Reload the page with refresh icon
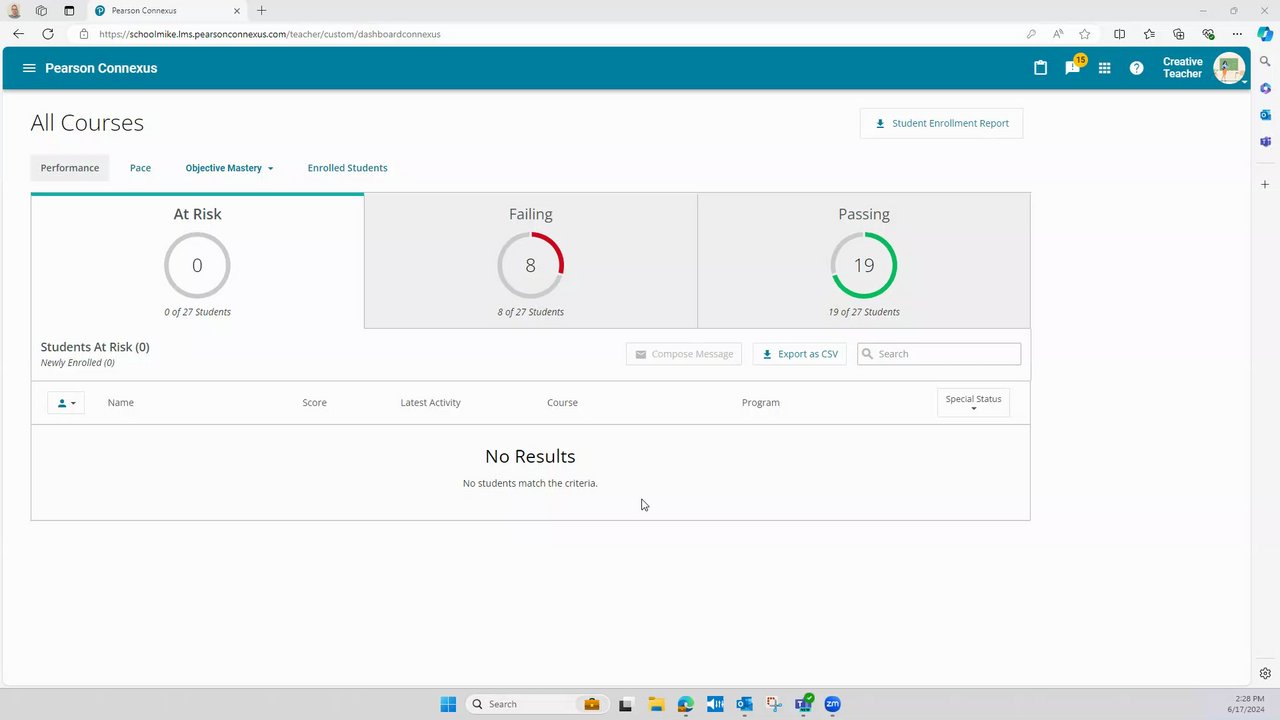This screenshot has height=720, width=1280. click(47, 34)
